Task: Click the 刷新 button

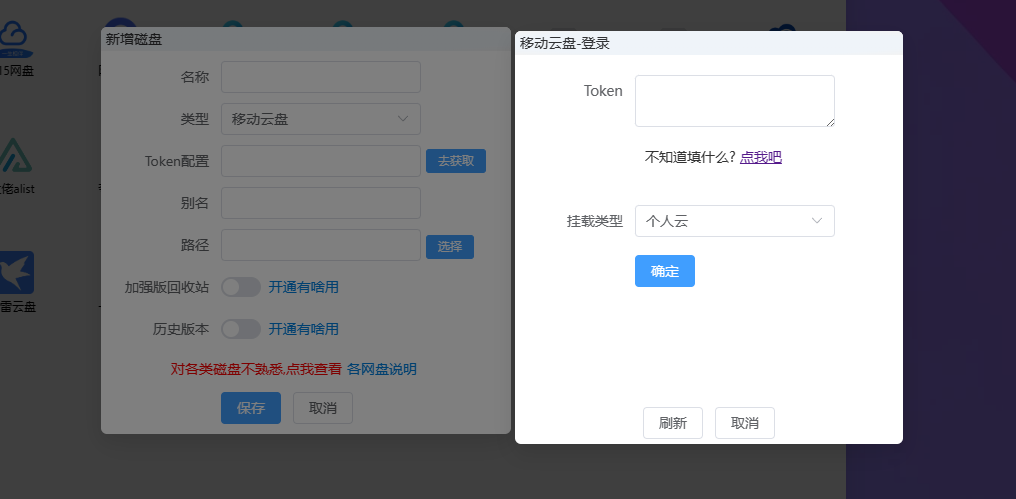Action: (673, 423)
